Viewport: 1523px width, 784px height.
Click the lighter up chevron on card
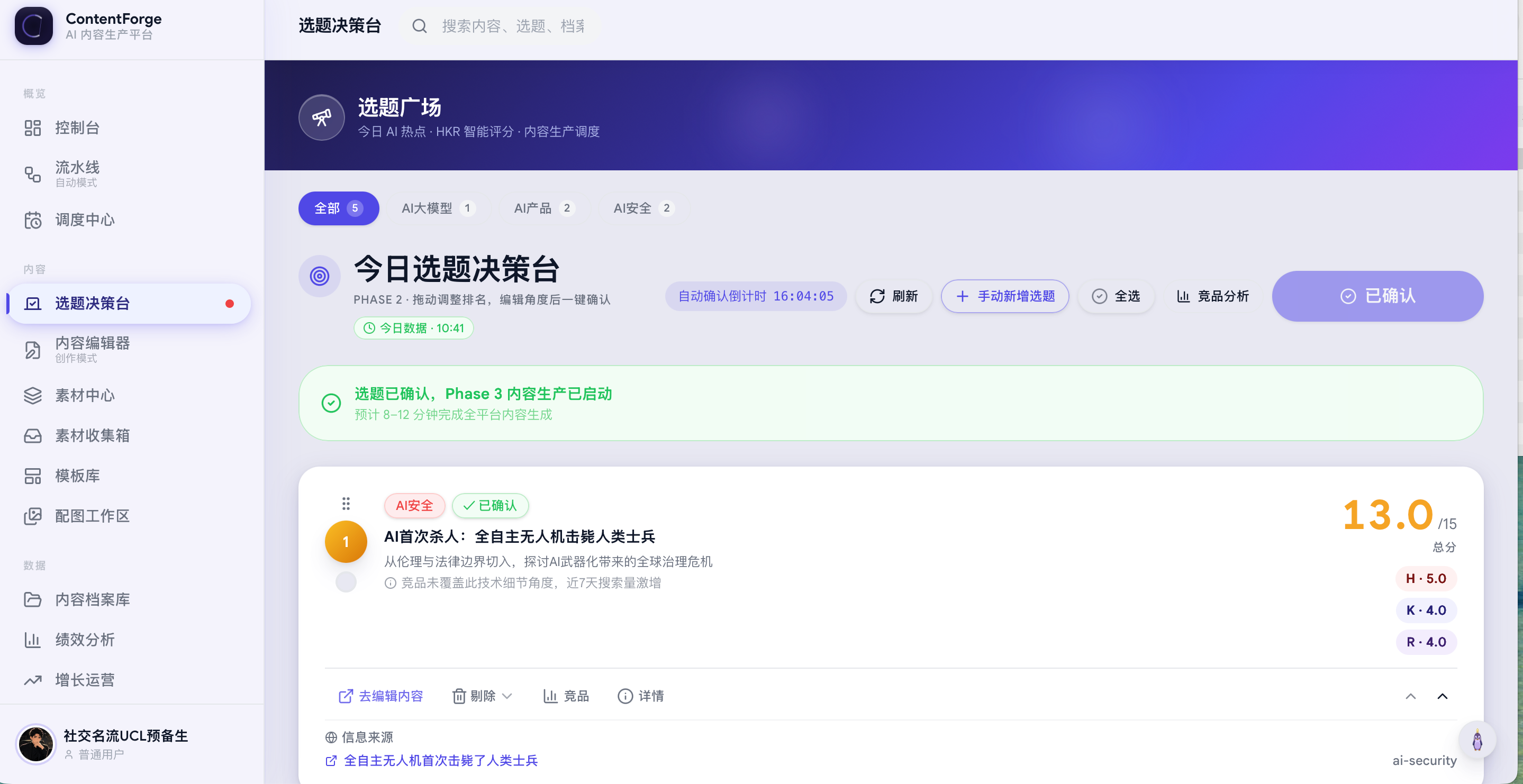(x=1411, y=697)
